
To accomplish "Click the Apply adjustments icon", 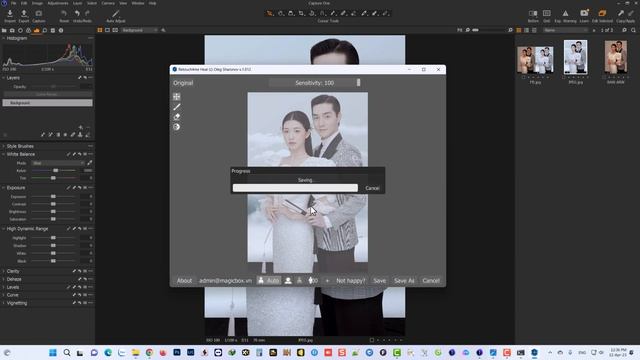I will coord(631,13).
